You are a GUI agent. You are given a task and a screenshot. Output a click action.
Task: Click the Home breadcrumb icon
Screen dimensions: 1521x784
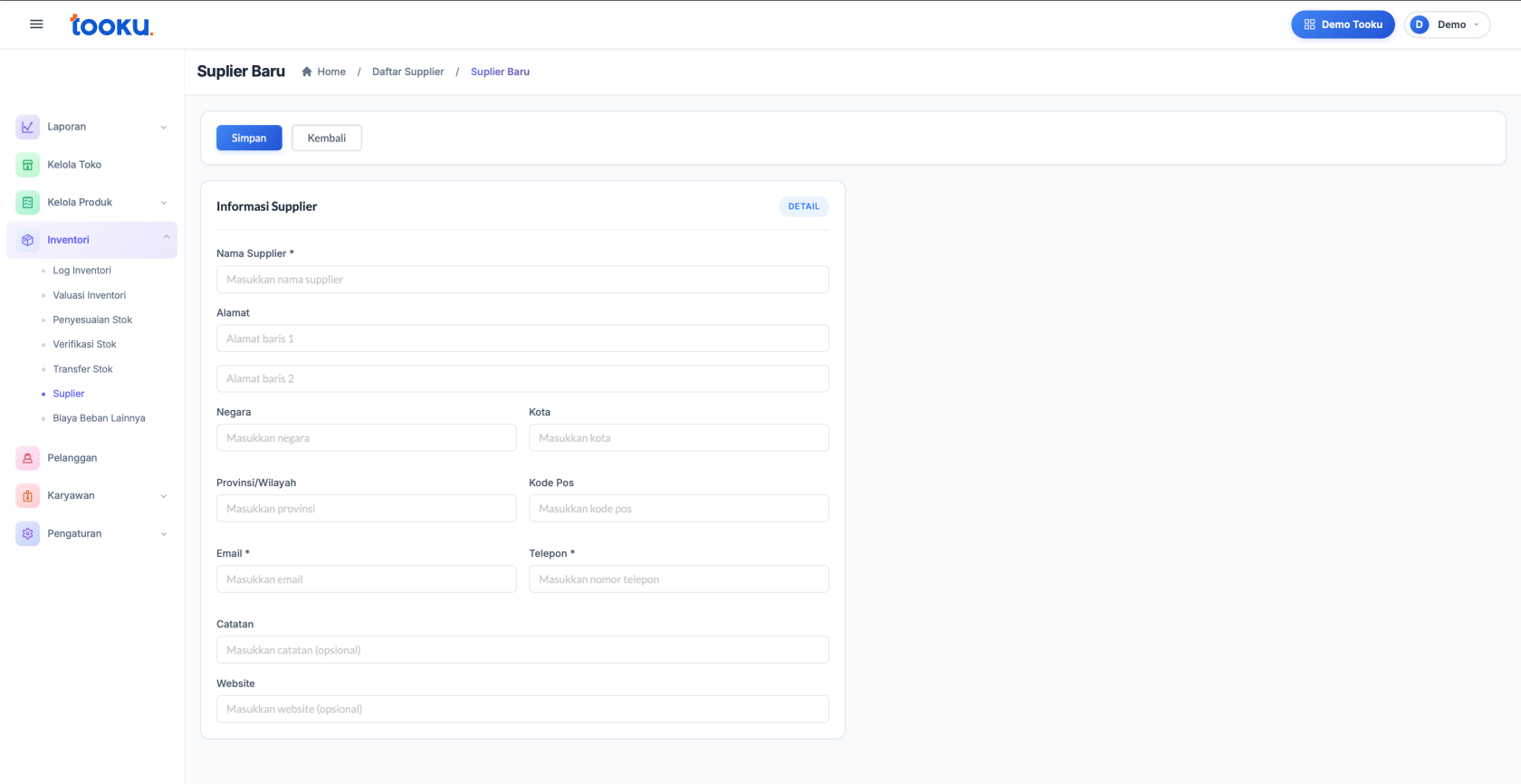click(x=307, y=72)
